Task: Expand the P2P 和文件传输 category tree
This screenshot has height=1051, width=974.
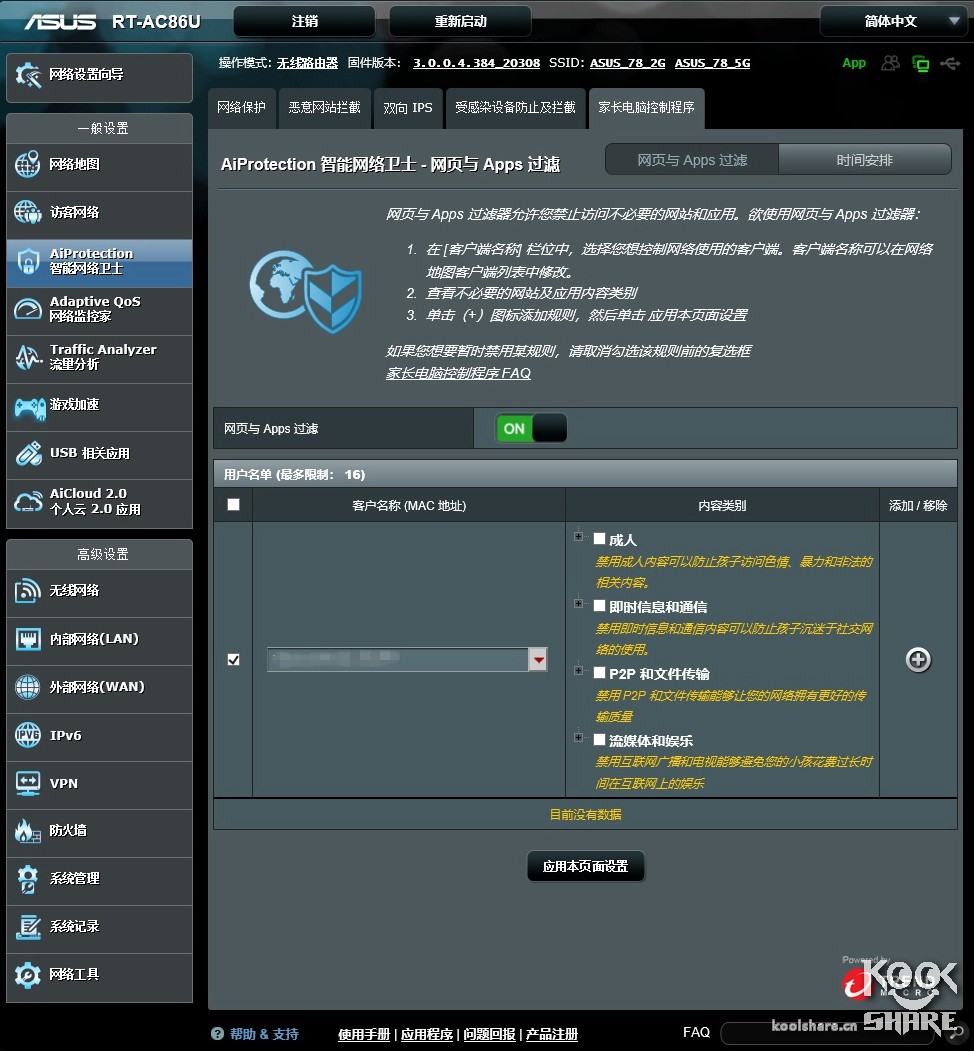Action: 579,671
